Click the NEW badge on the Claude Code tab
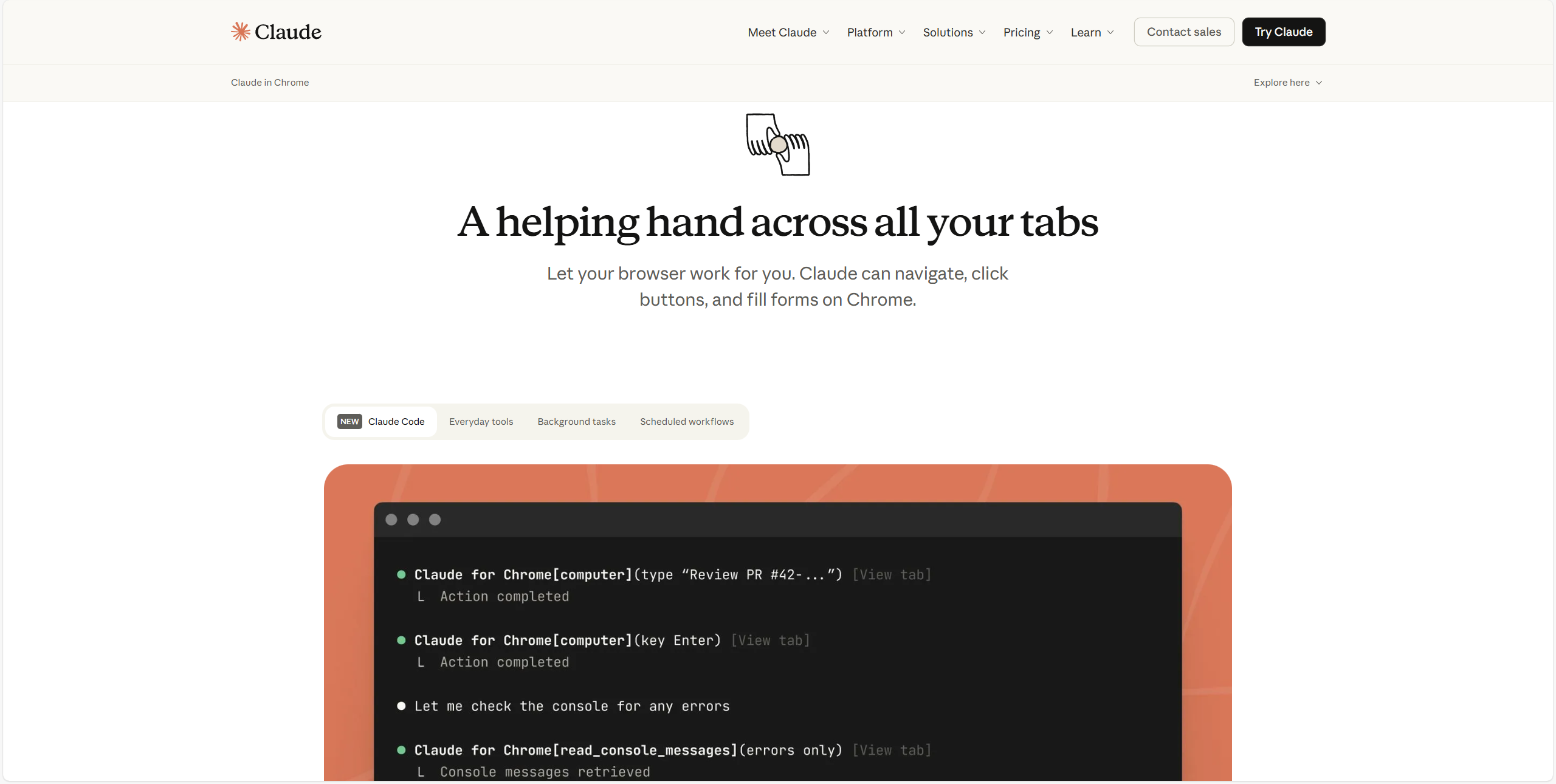Screen dimensions: 1556x784 pyautogui.click(x=349, y=421)
